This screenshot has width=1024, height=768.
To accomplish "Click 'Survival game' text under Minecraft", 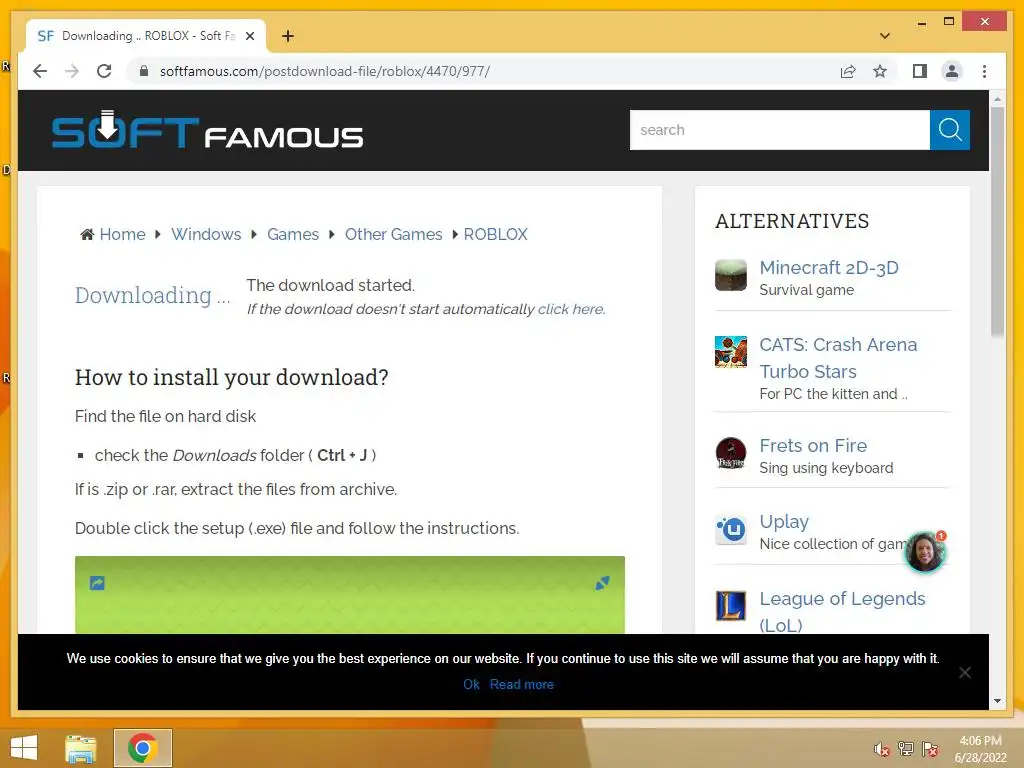I will (806, 290).
